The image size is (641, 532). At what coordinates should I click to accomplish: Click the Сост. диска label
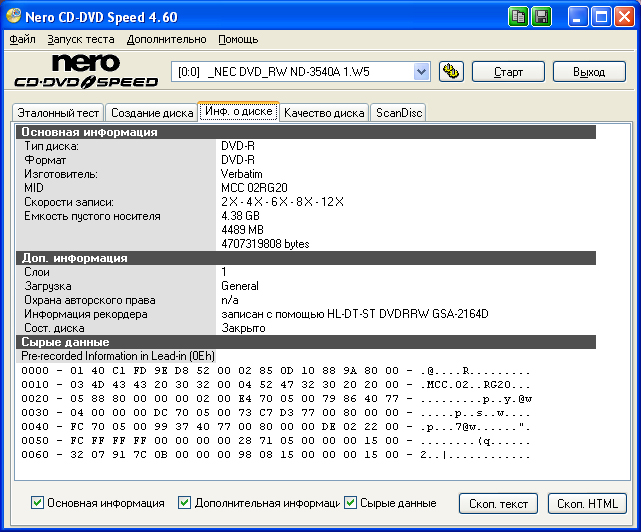coord(54,328)
